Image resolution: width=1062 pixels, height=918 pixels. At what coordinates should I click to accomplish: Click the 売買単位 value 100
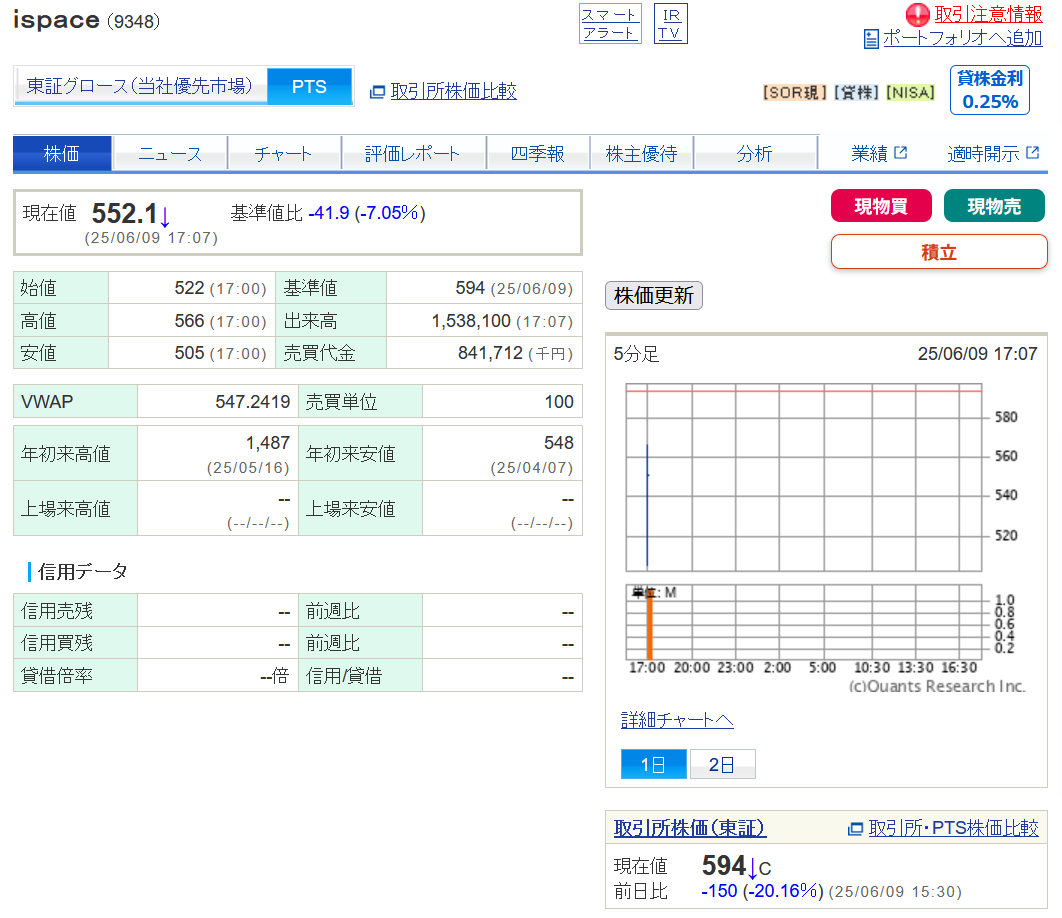tap(559, 402)
